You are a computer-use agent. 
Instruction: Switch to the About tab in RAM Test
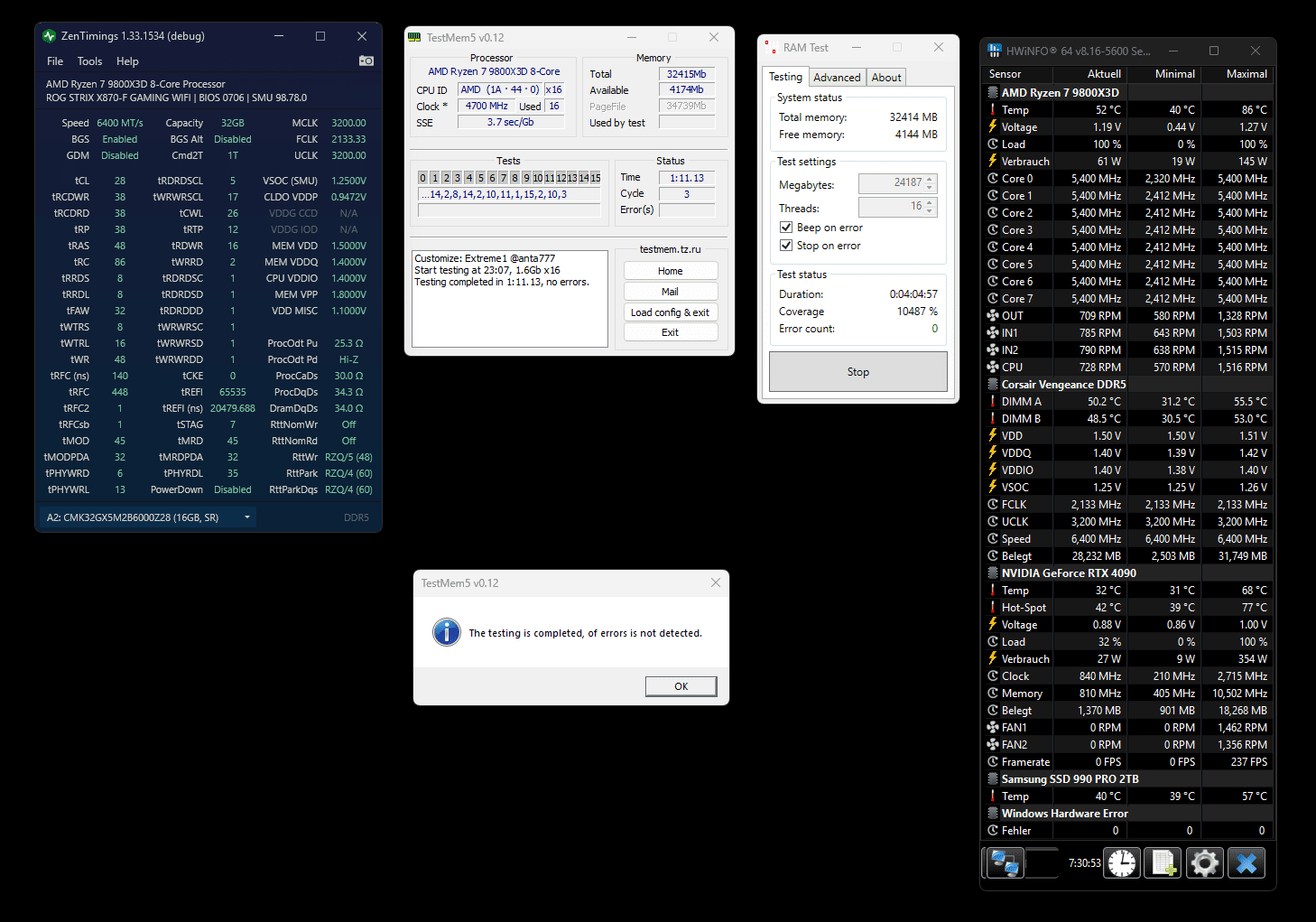coord(886,78)
